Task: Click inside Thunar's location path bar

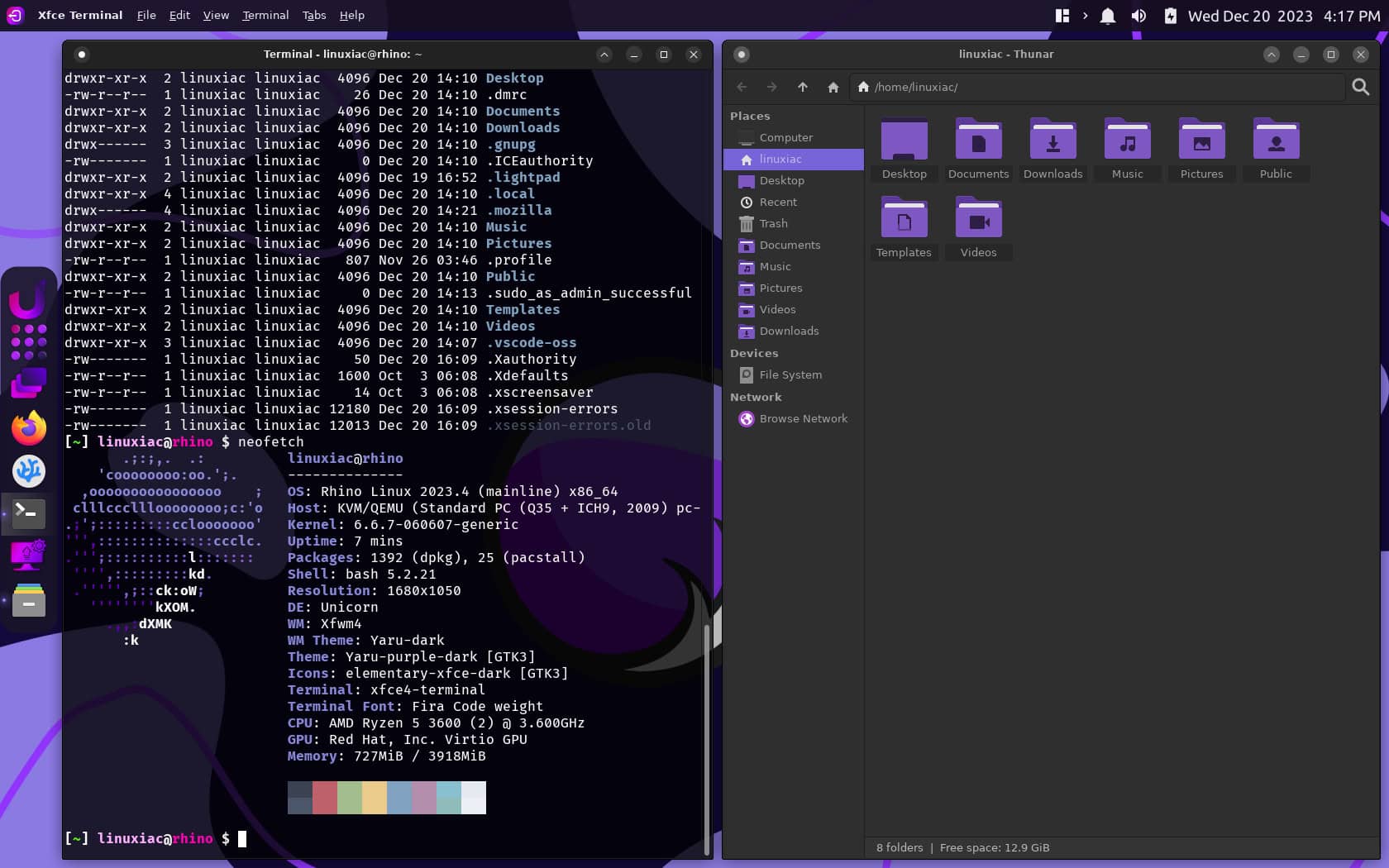Action: [992, 87]
